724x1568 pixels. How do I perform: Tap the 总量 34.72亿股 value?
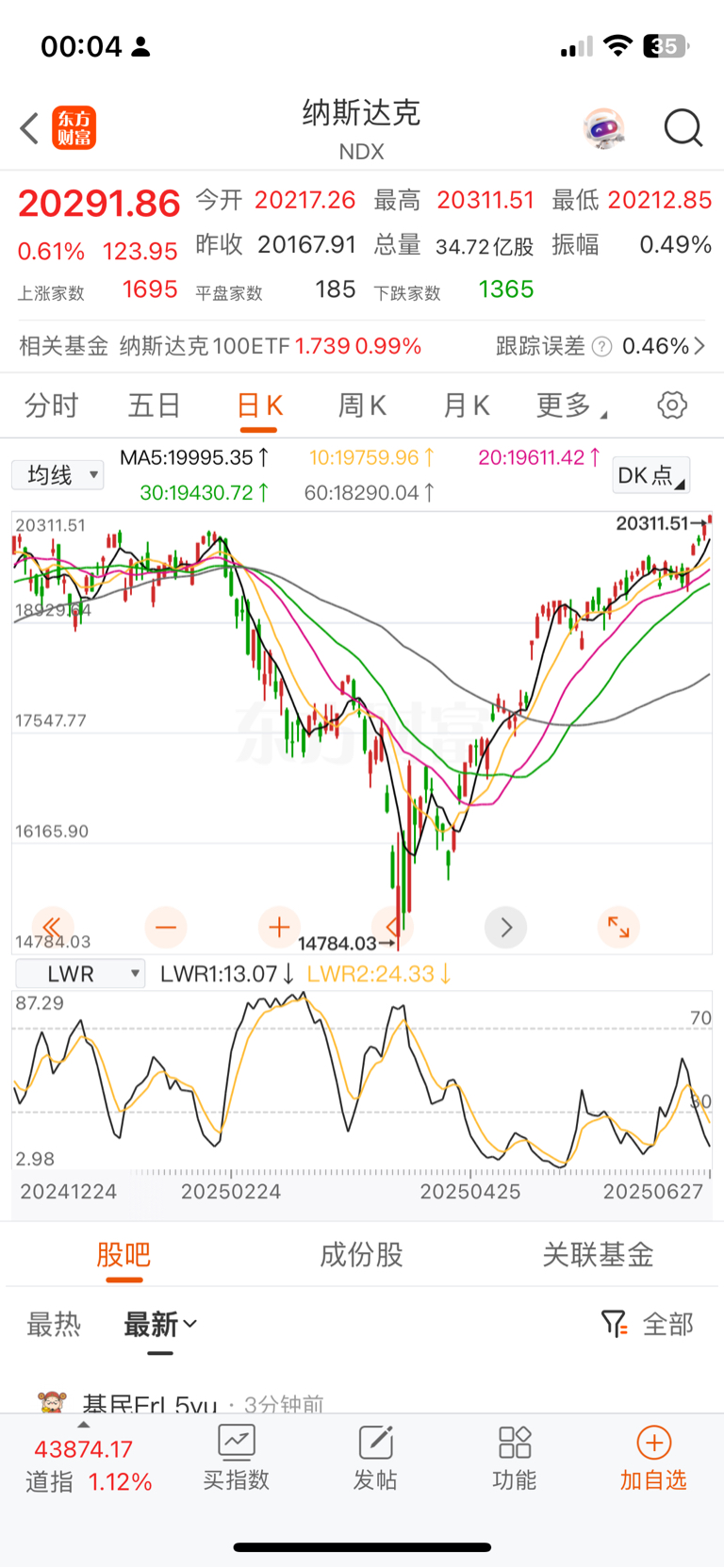(485, 247)
